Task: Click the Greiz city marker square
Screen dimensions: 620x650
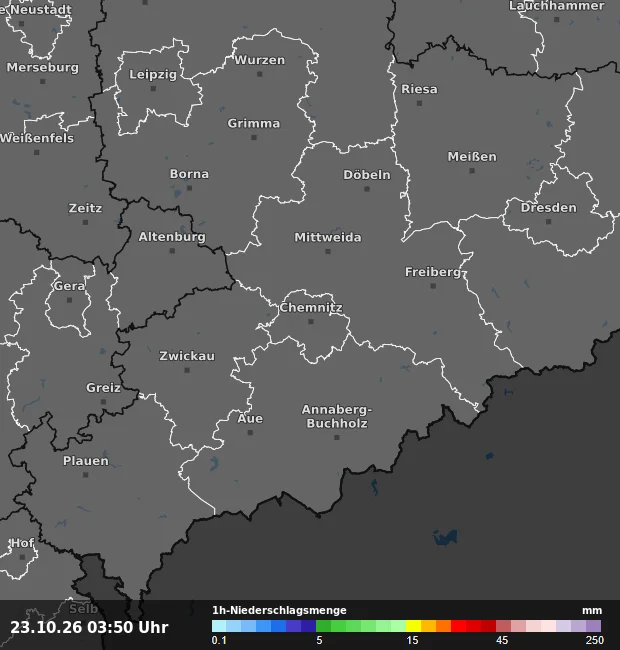Action: 104,402
